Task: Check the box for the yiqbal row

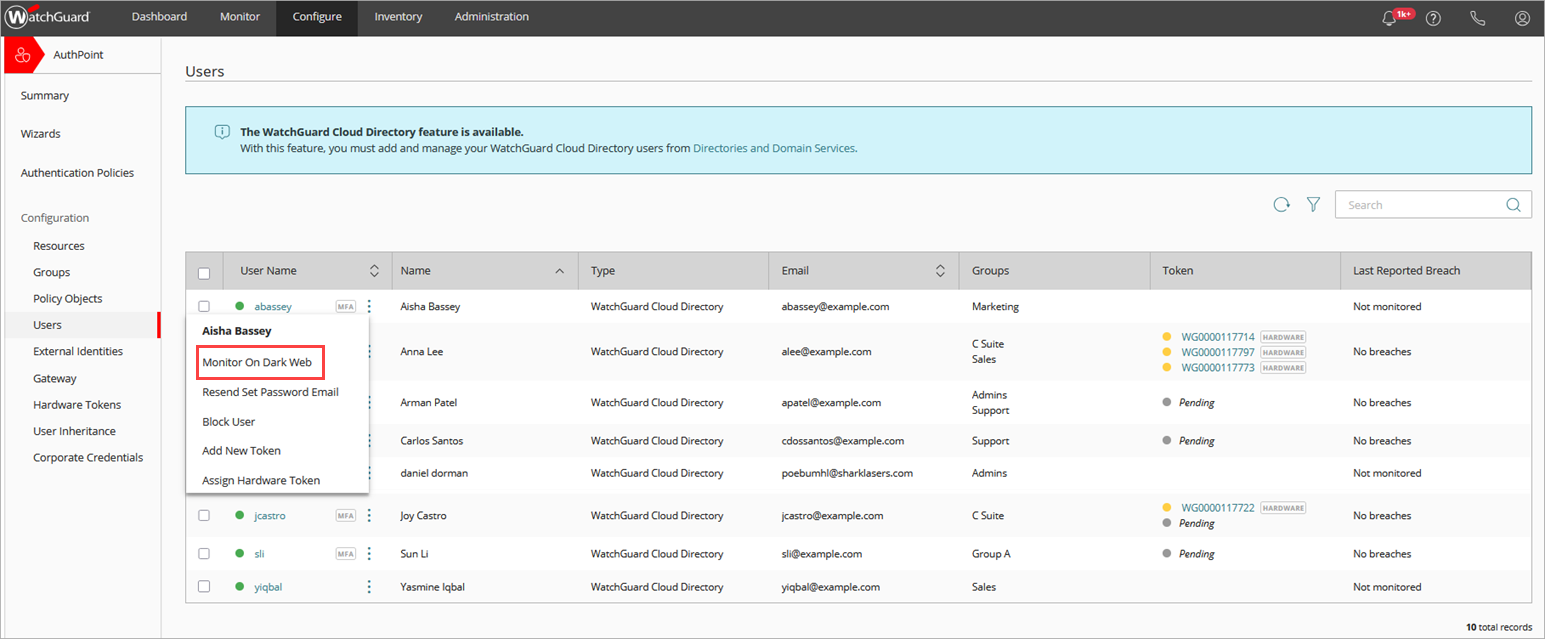Action: (x=204, y=586)
